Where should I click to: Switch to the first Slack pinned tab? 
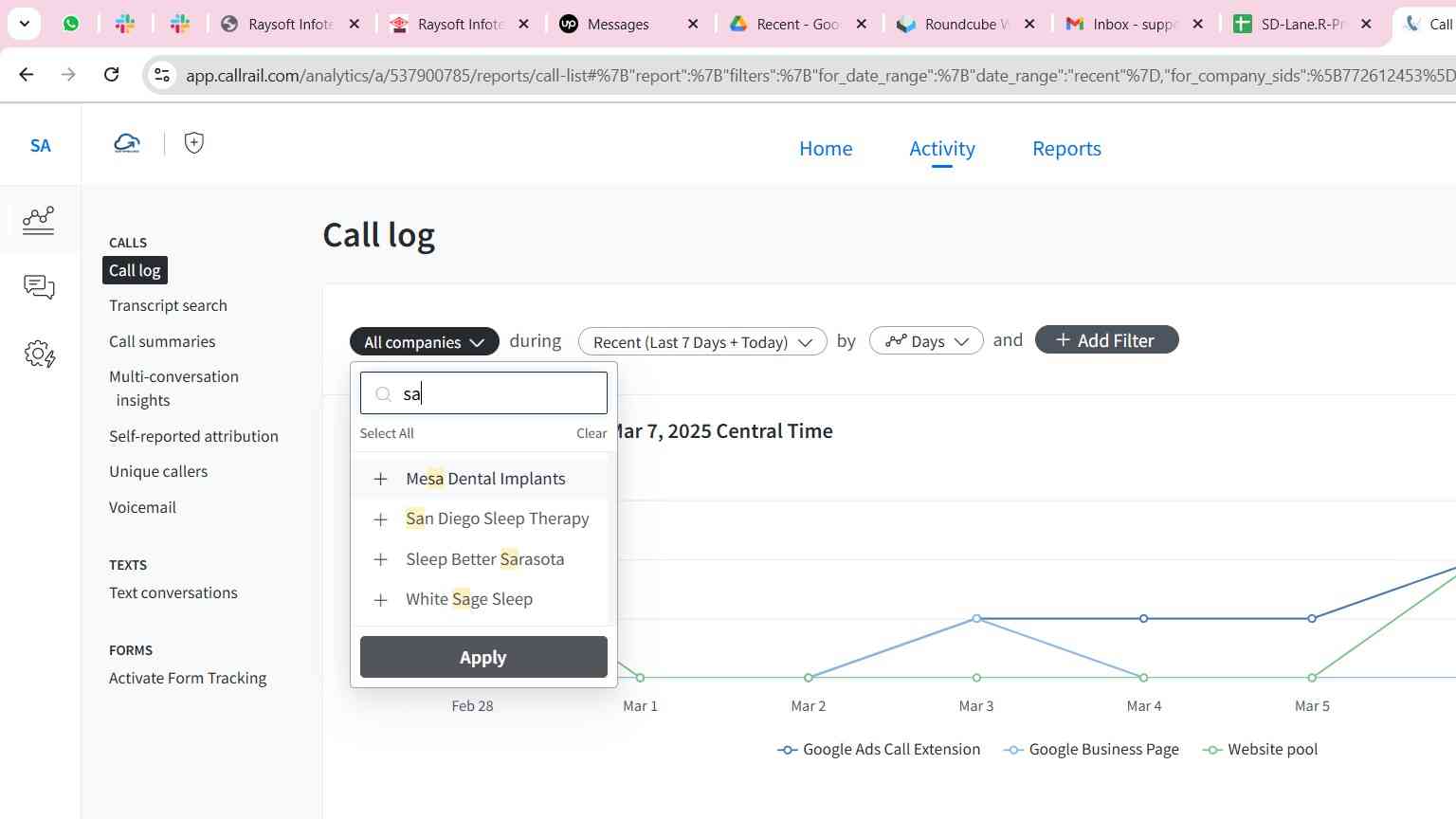coord(125,24)
